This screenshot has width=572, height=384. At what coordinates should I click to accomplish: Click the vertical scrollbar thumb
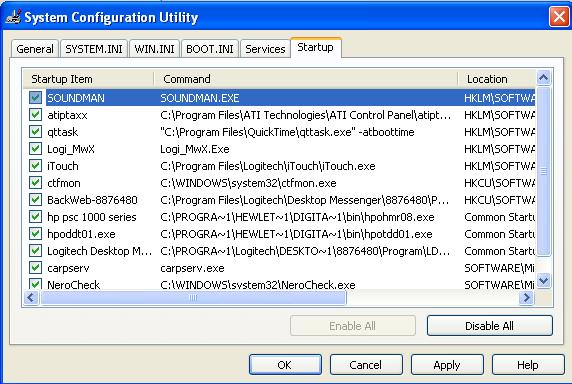[544, 171]
